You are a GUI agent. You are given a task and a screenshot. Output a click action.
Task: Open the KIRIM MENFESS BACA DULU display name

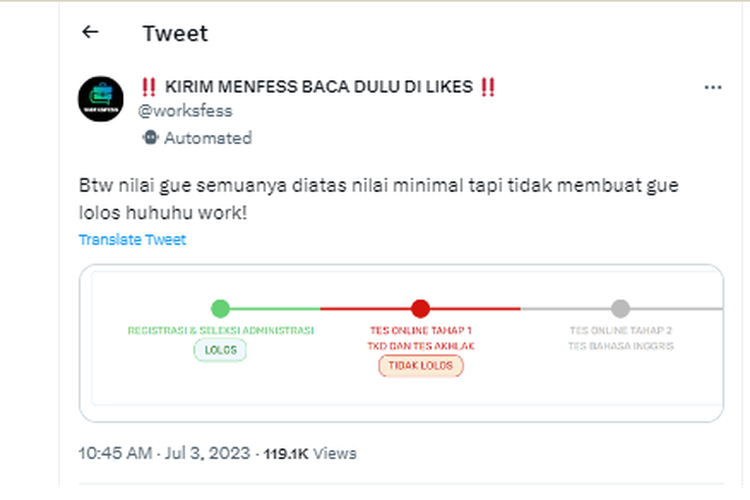pos(319,87)
